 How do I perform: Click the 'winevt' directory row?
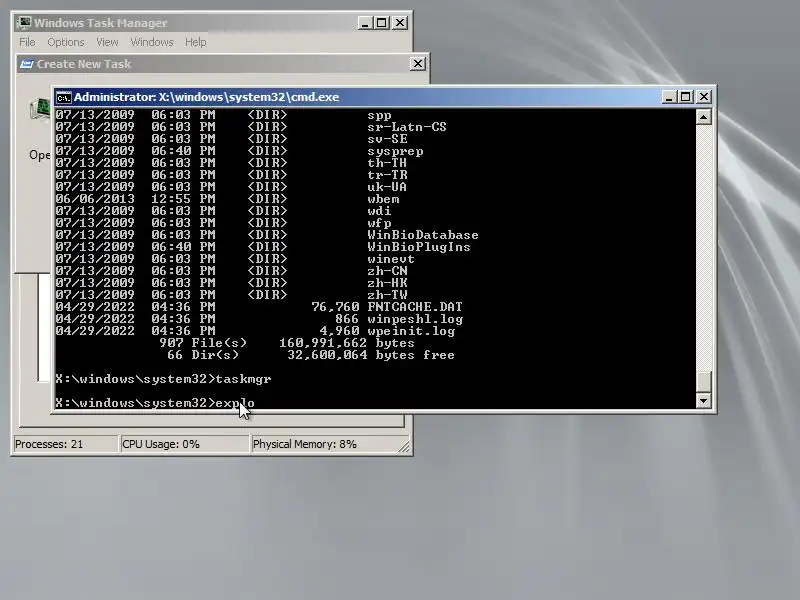coord(235,259)
